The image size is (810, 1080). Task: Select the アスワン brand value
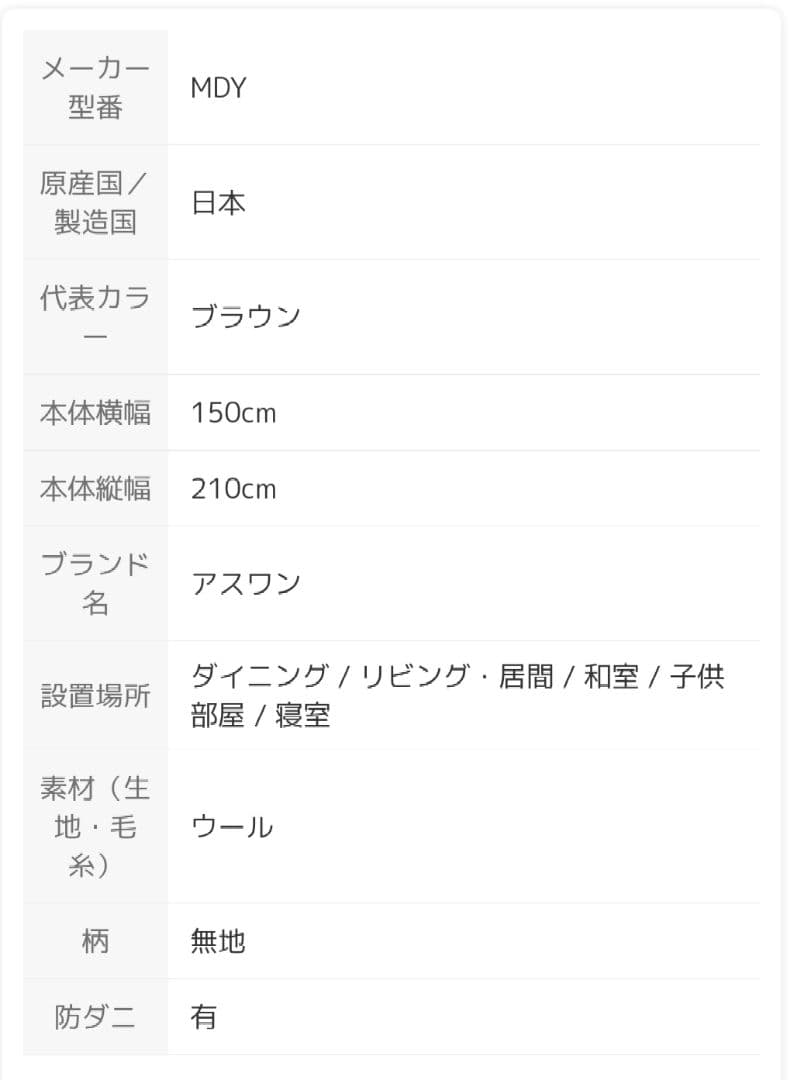(x=246, y=584)
